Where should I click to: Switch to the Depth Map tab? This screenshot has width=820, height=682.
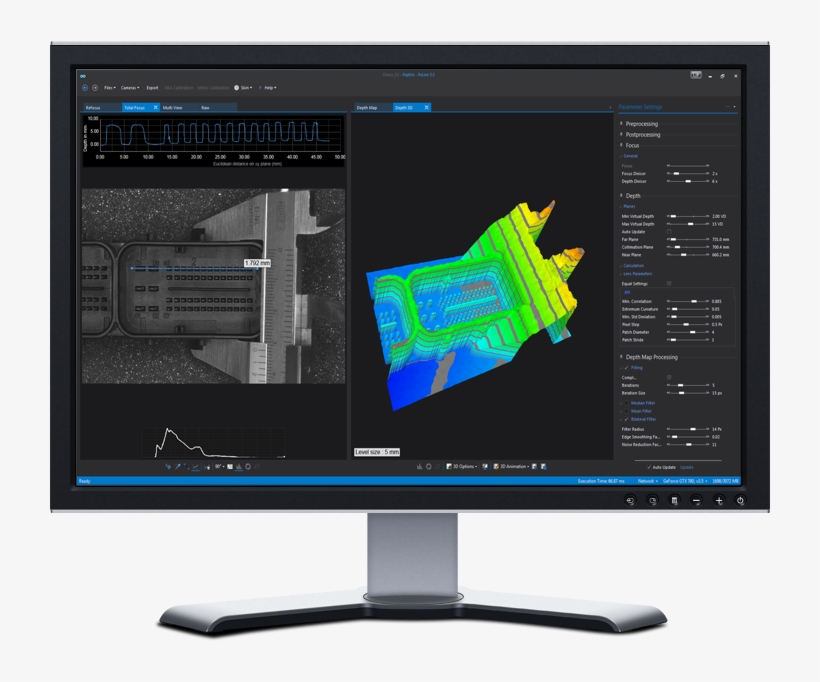point(367,107)
